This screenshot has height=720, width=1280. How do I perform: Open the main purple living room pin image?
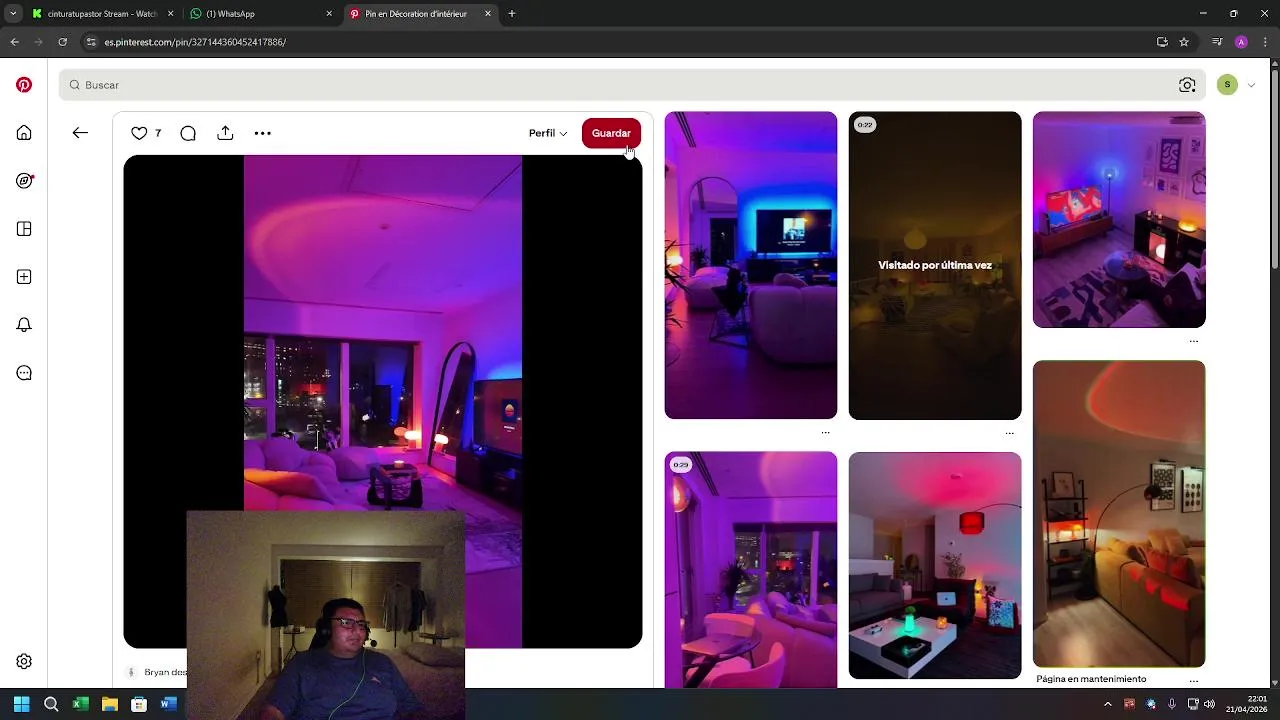point(383,400)
